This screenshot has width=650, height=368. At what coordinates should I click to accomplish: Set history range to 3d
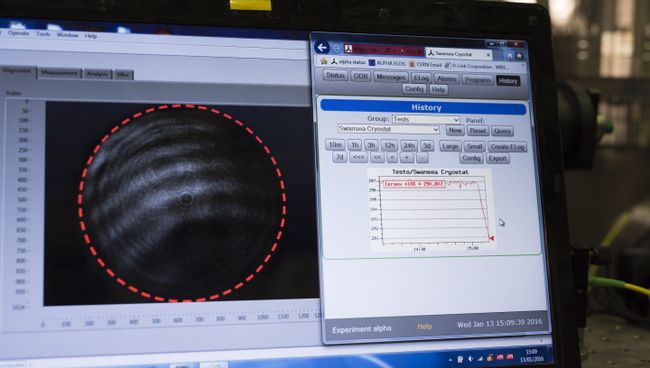pos(427,146)
